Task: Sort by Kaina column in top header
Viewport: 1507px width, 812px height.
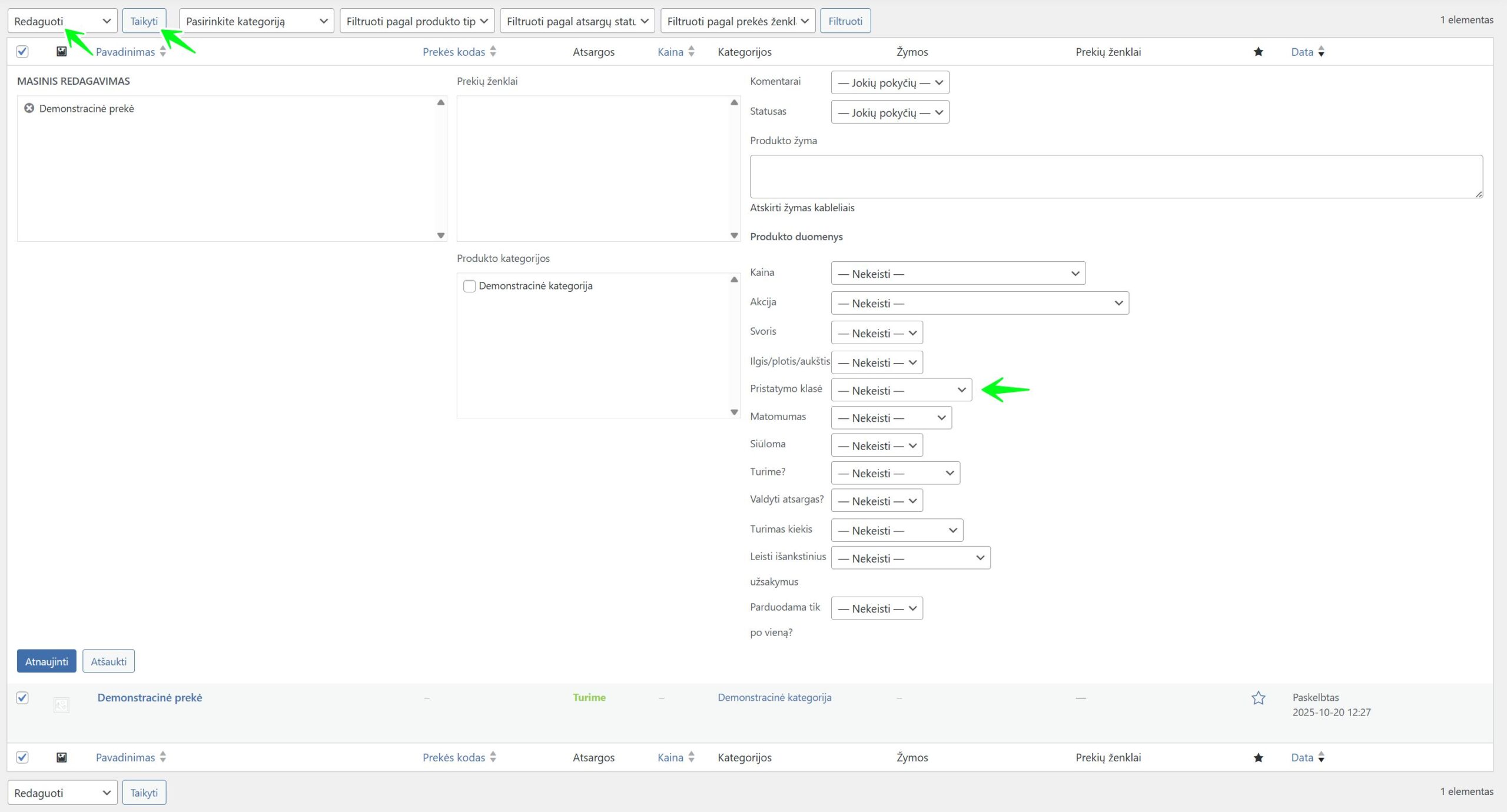Action: 670,52
